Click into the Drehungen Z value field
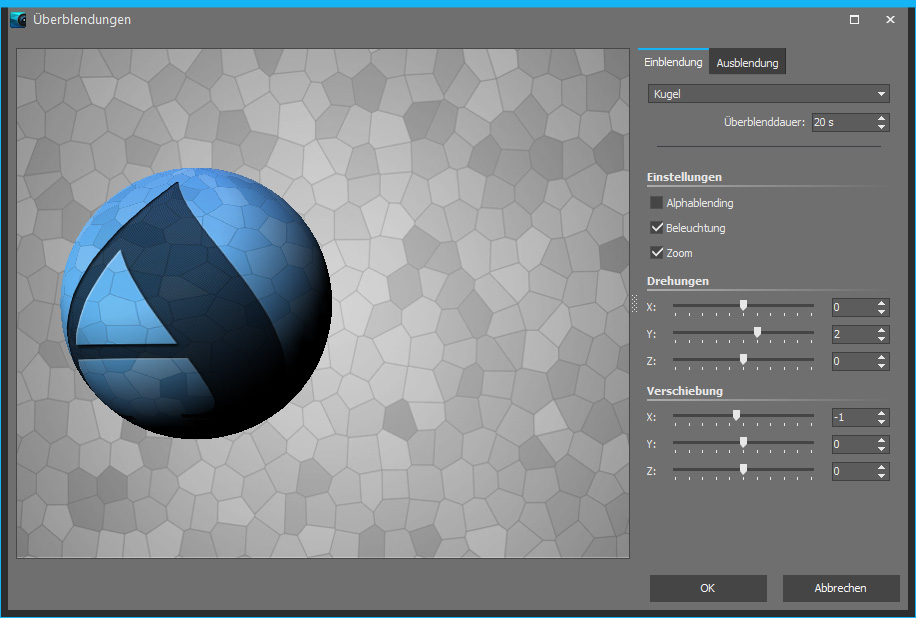Image resolution: width=916 pixels, height=618 pixels. click(851, 361)
